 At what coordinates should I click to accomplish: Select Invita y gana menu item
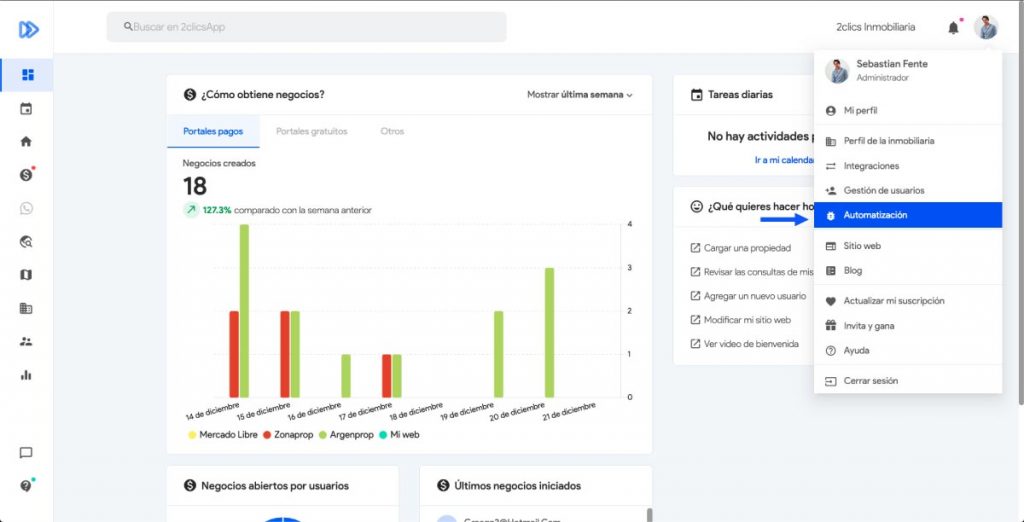point(908,326)
